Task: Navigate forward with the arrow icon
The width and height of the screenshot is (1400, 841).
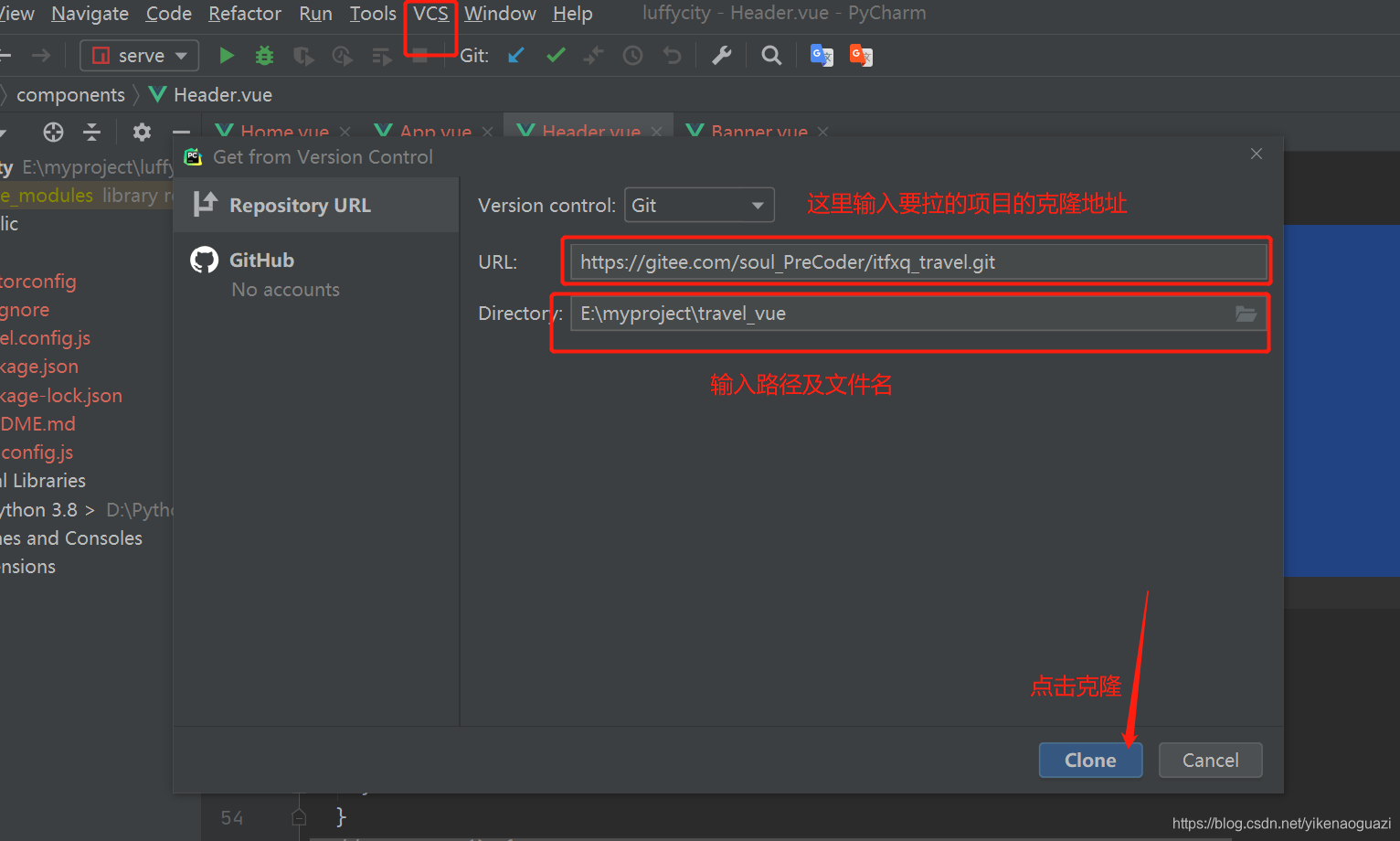Action: point(41,56)
